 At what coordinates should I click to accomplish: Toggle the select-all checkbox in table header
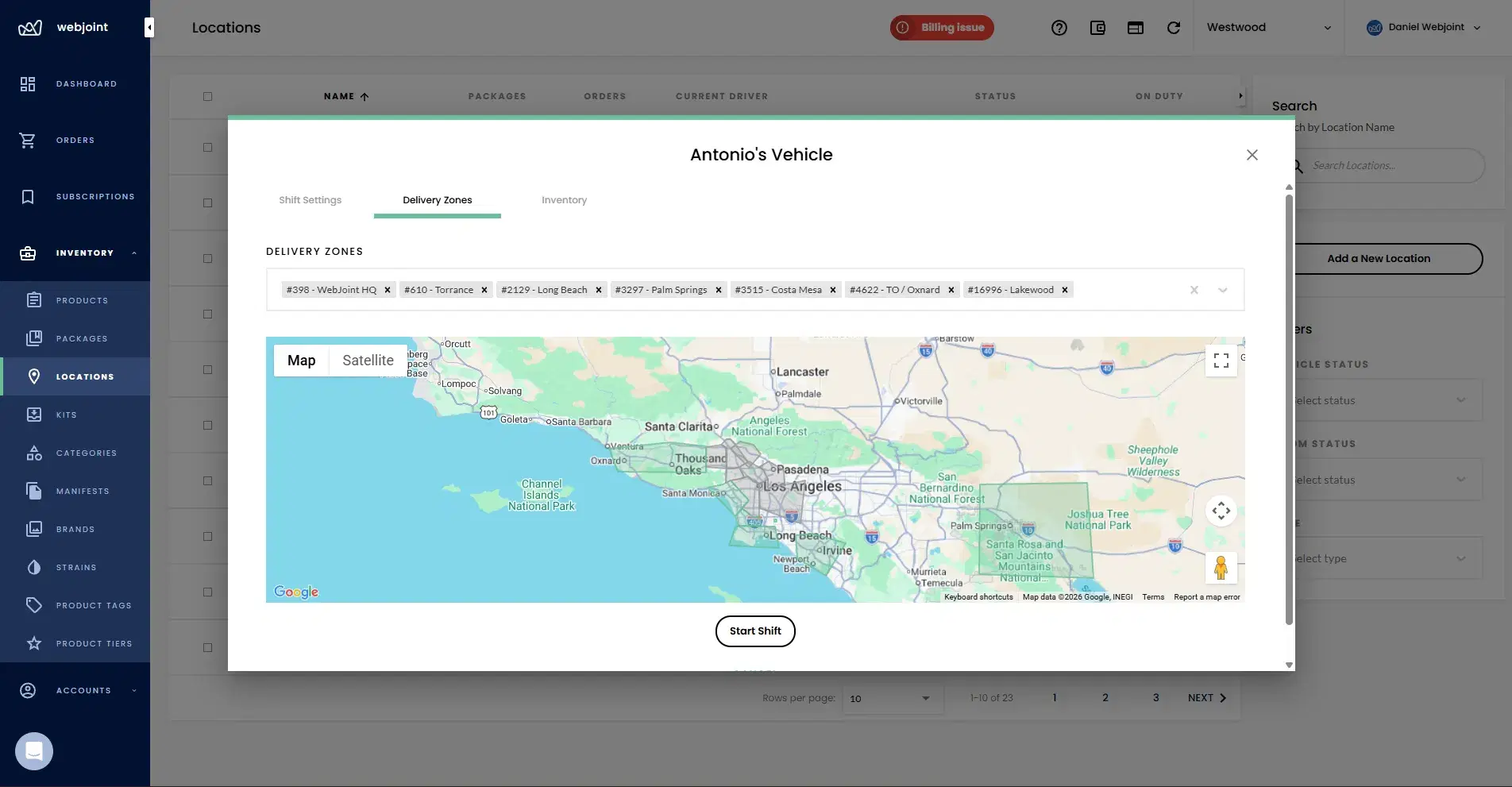[207, 96]
